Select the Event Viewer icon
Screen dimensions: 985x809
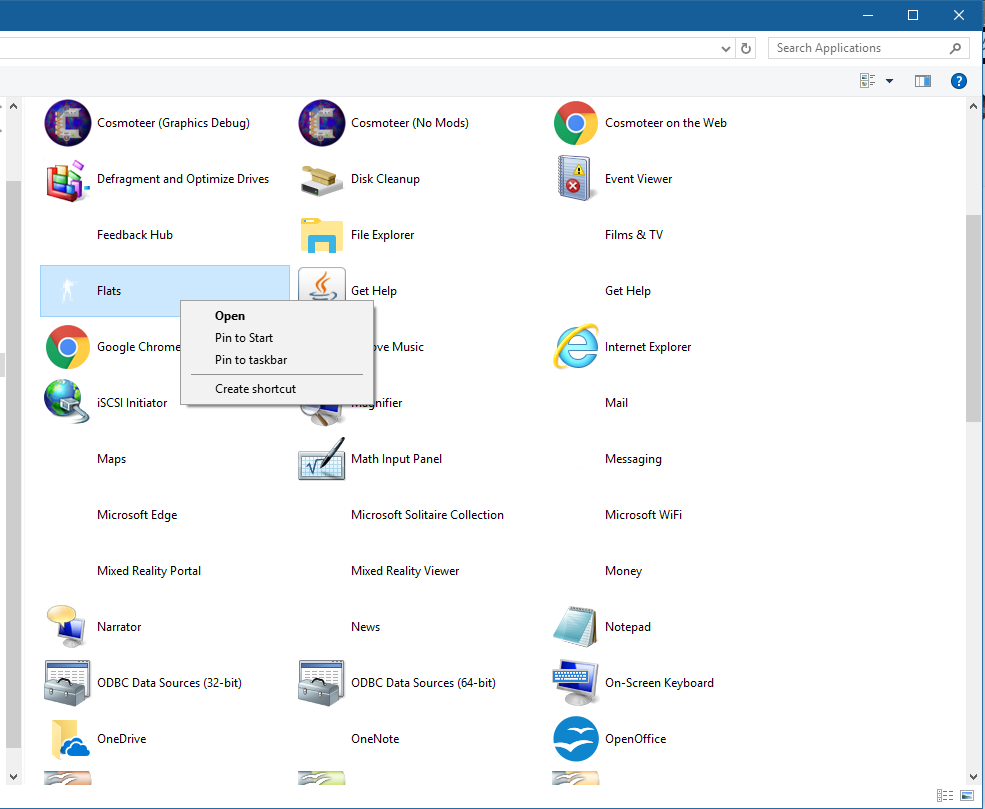[574, 178]
